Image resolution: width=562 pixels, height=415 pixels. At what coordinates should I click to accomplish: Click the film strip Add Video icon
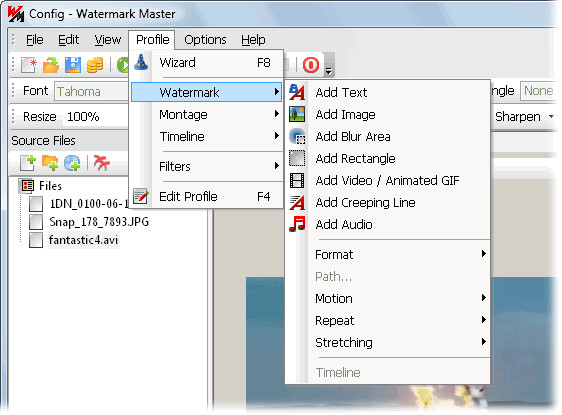(x=297, y=180)
